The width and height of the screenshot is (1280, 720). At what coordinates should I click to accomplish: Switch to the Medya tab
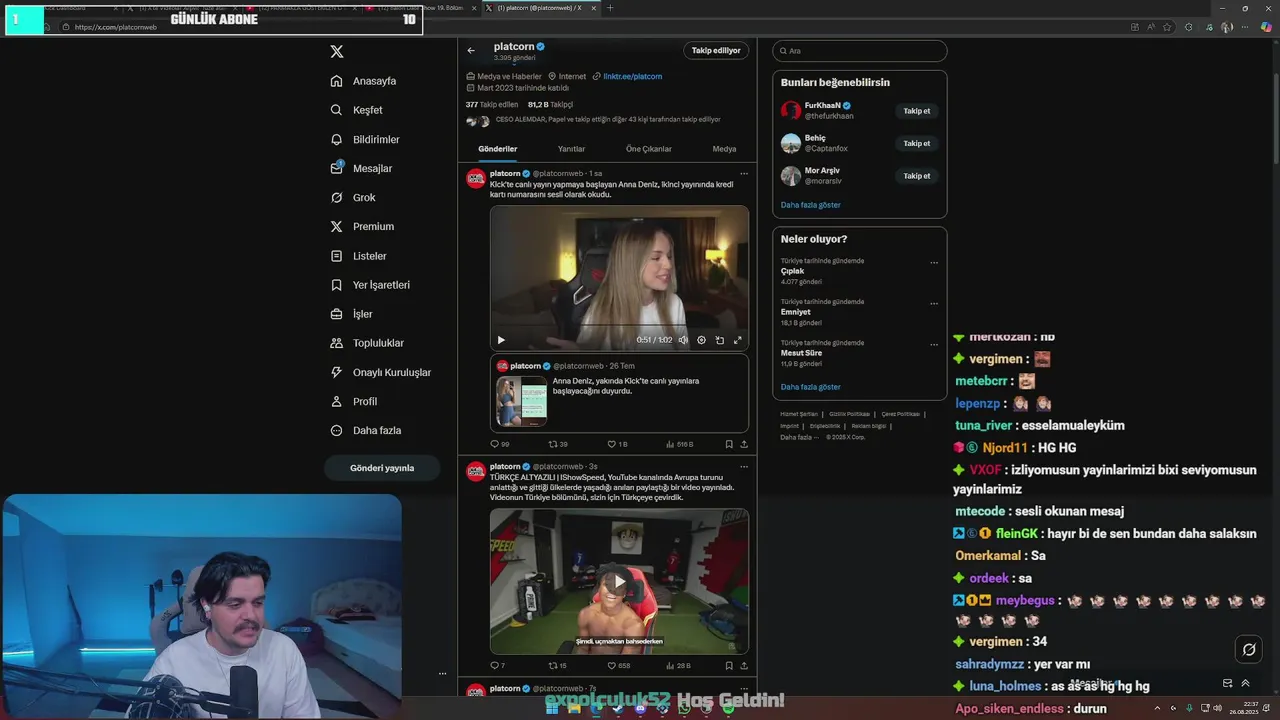(724, 149)
